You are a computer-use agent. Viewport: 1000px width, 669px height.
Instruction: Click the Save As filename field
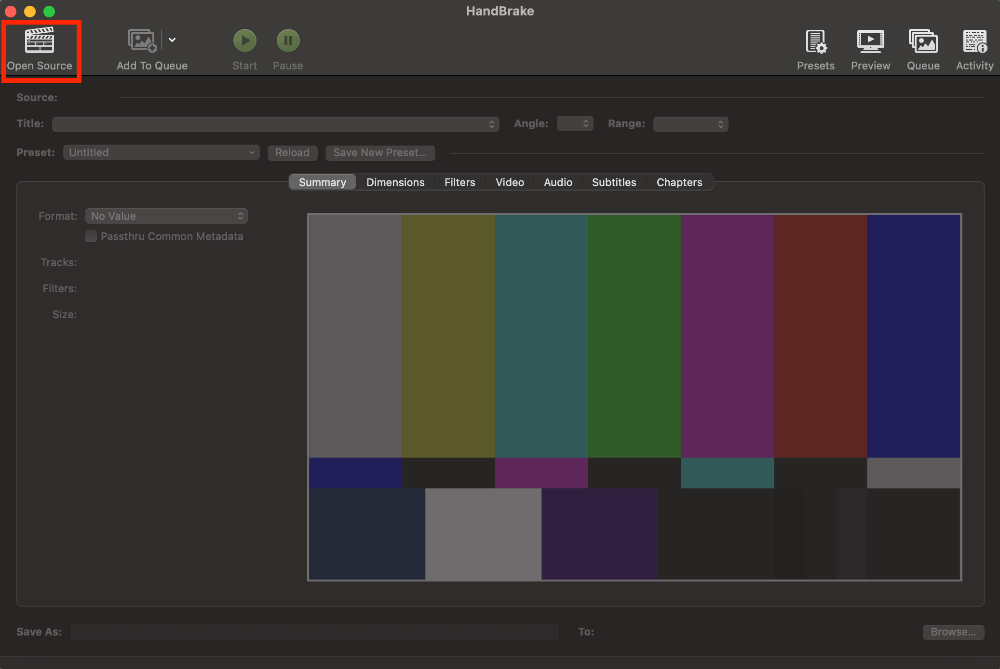point(314,632)
